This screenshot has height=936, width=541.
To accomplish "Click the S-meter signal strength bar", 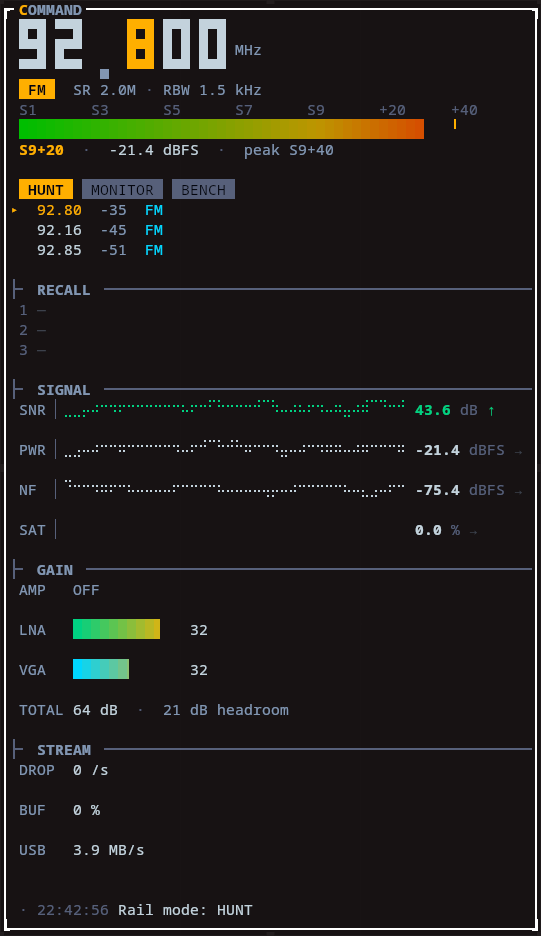I will tap(222, 129).
